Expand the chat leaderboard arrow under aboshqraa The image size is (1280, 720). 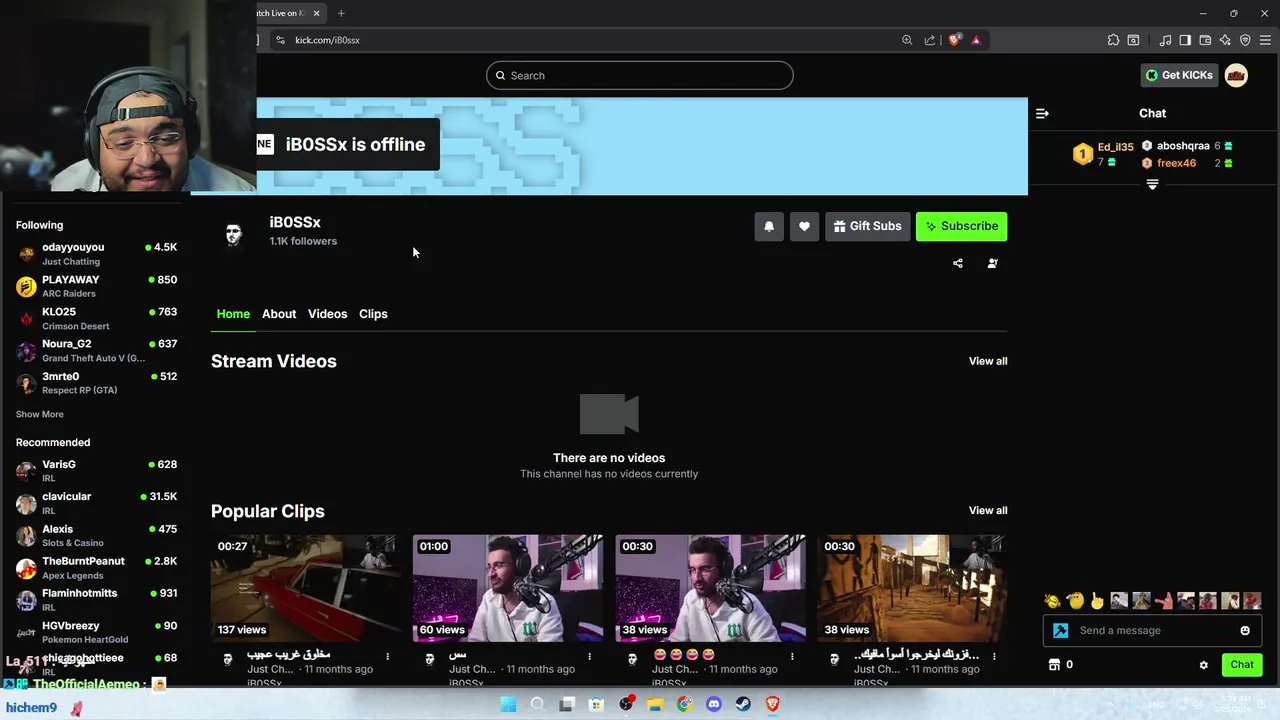point(1152,184)
